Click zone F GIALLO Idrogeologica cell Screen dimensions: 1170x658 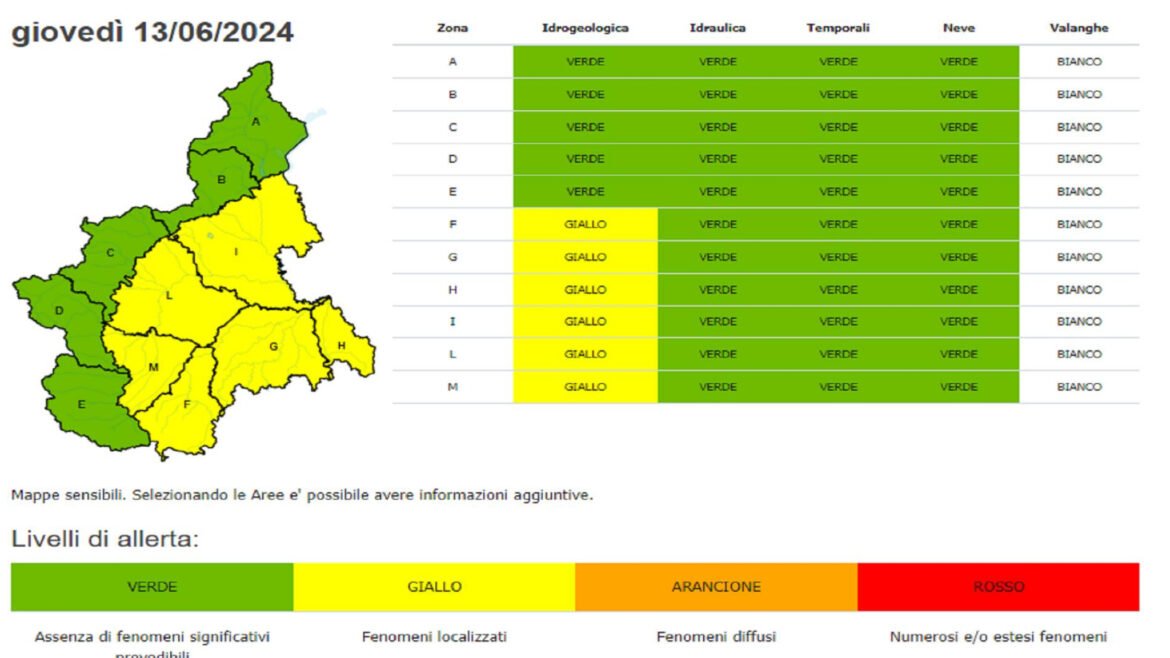[x=585, y=225]
